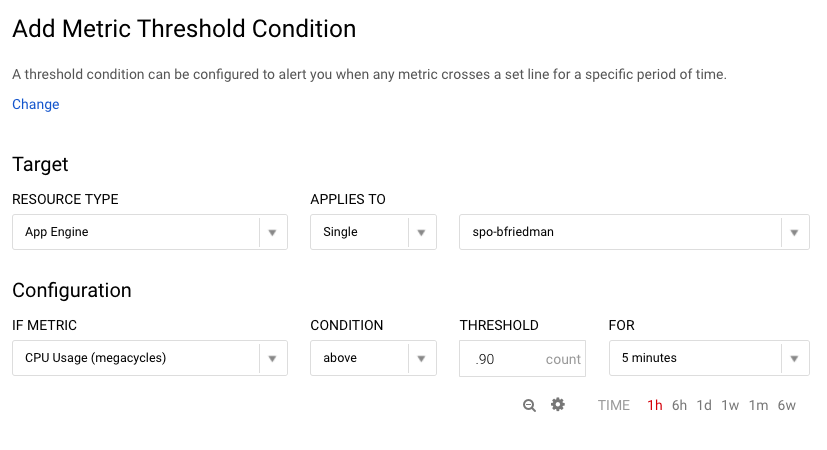The image size is (827, 450).
Task: Click the 5 minutes duration field
Action: (x=692, y=358)
